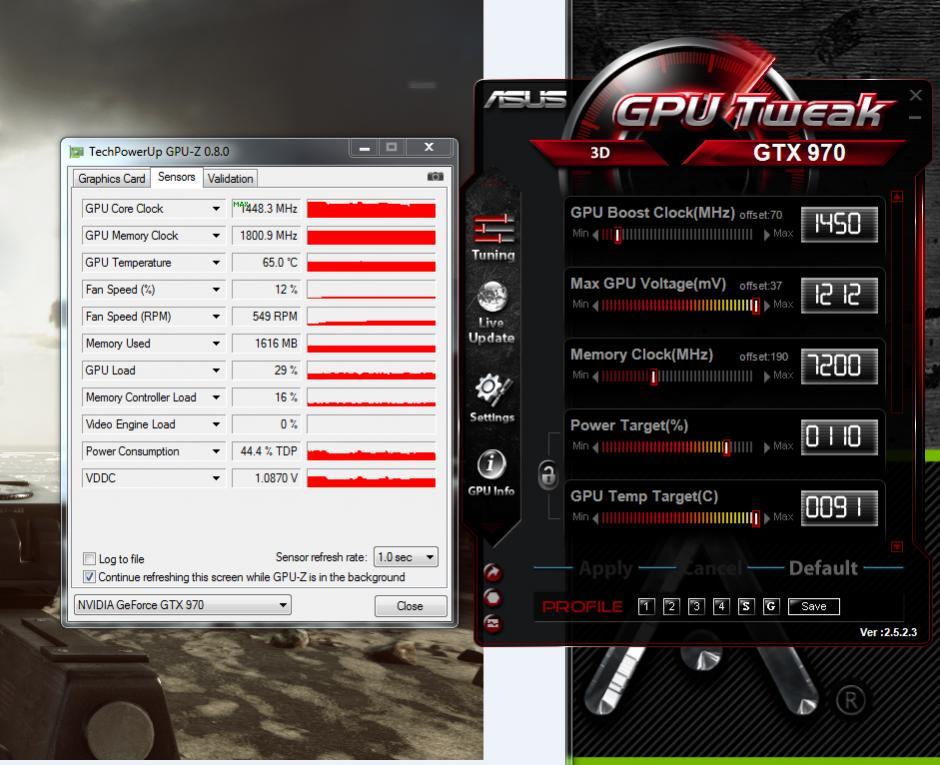This screenshot has height=765, width=940.
Task: Click GPU Core Clock sensor graph
Action: click(x=371, y=209)
